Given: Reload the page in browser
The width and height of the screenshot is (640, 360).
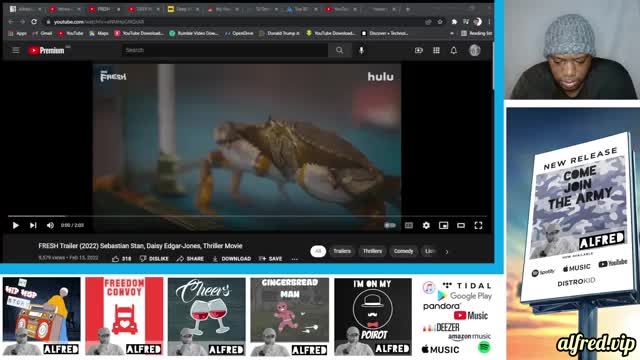Looking at the screenshot, I should point(34,22).
